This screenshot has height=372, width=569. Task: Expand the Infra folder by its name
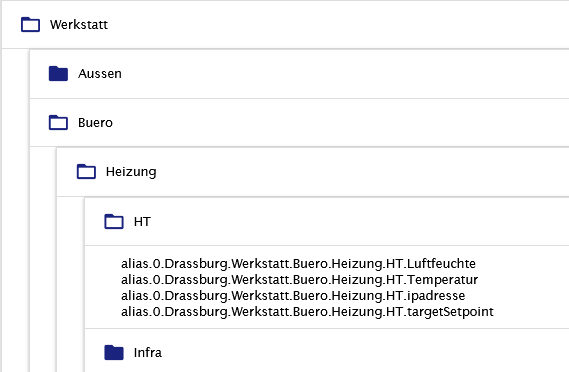point(148,352)
